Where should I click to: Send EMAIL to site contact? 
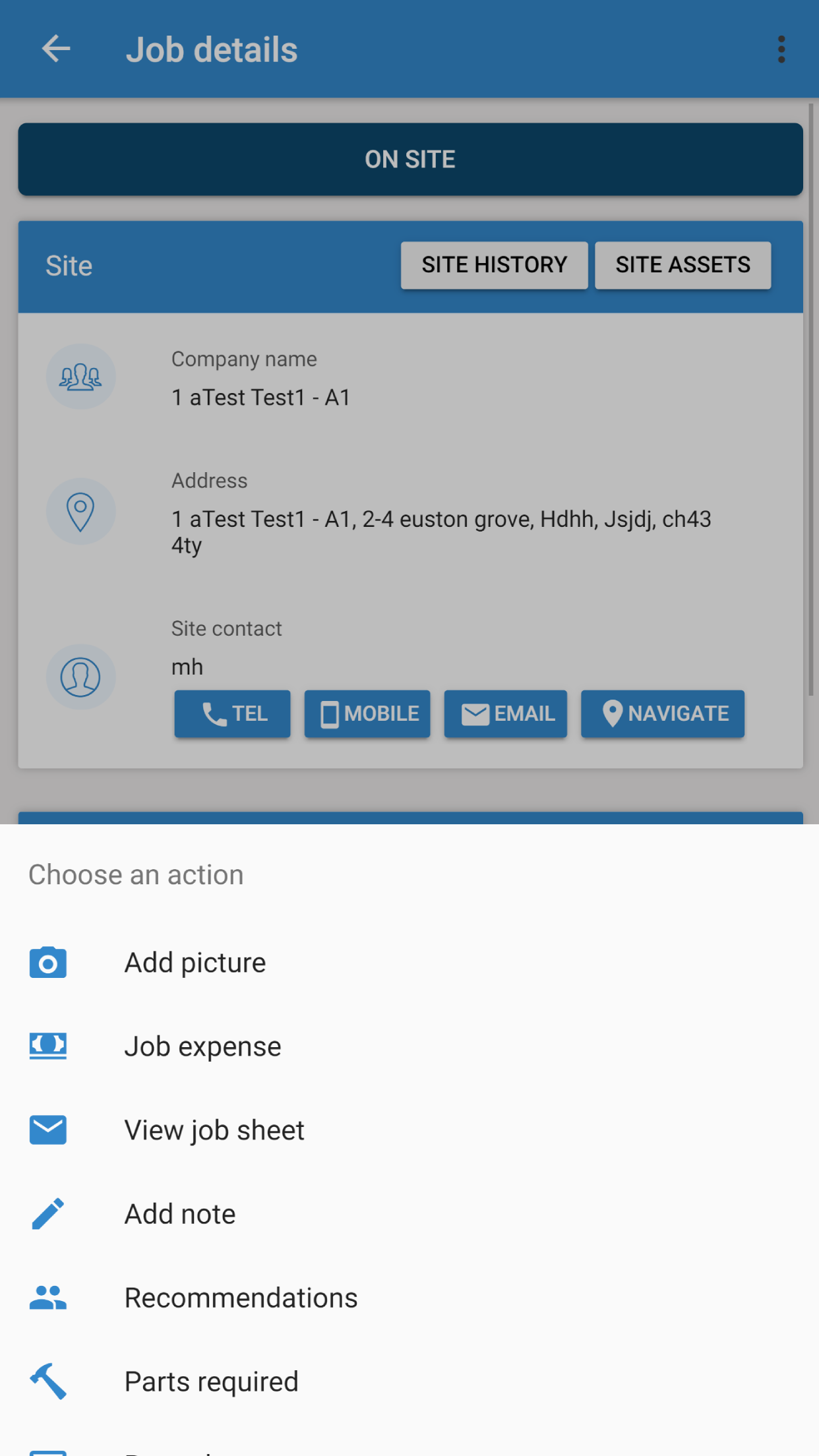(506, 713)
